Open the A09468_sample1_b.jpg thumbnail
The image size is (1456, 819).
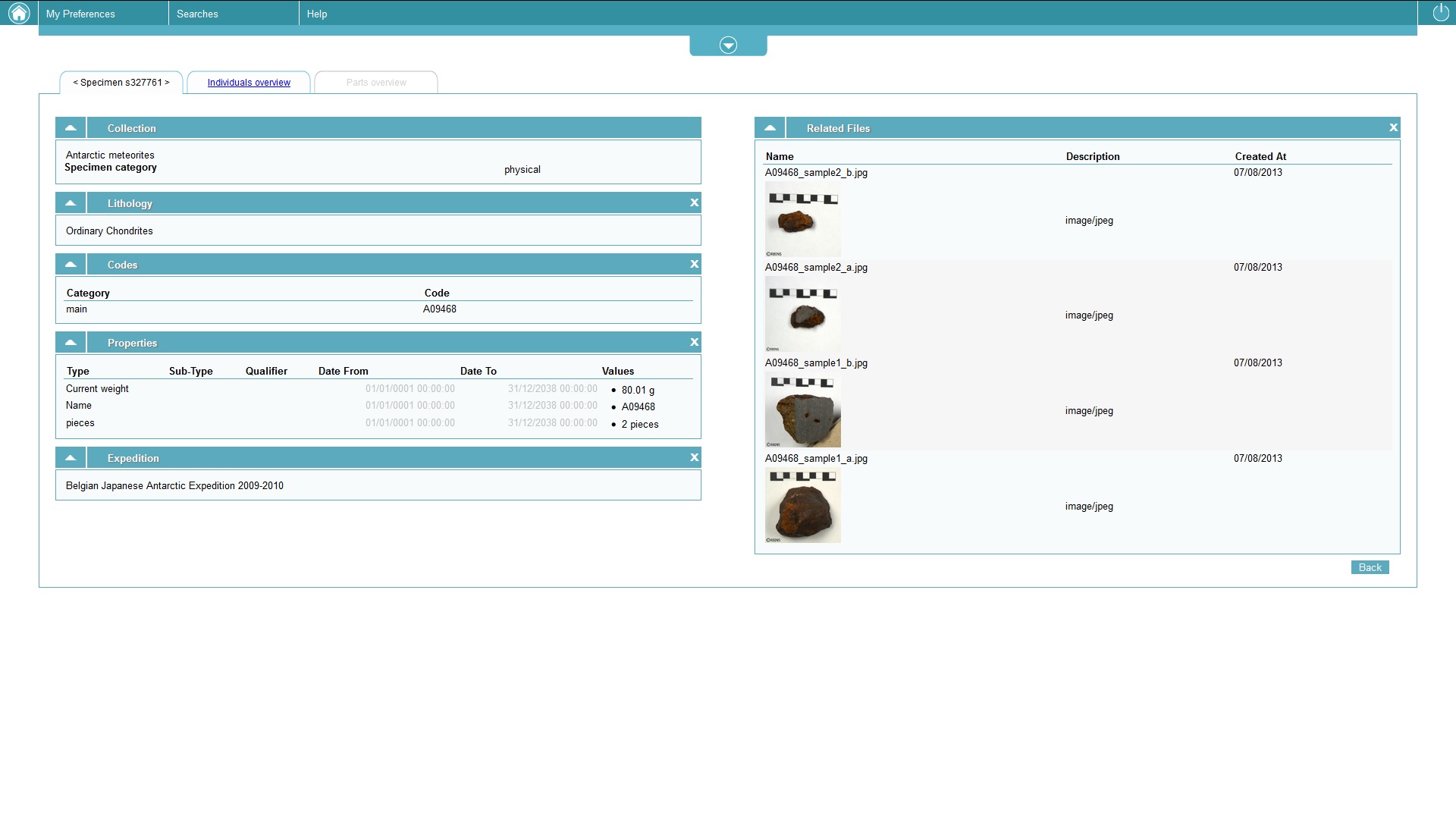point(802,410)
